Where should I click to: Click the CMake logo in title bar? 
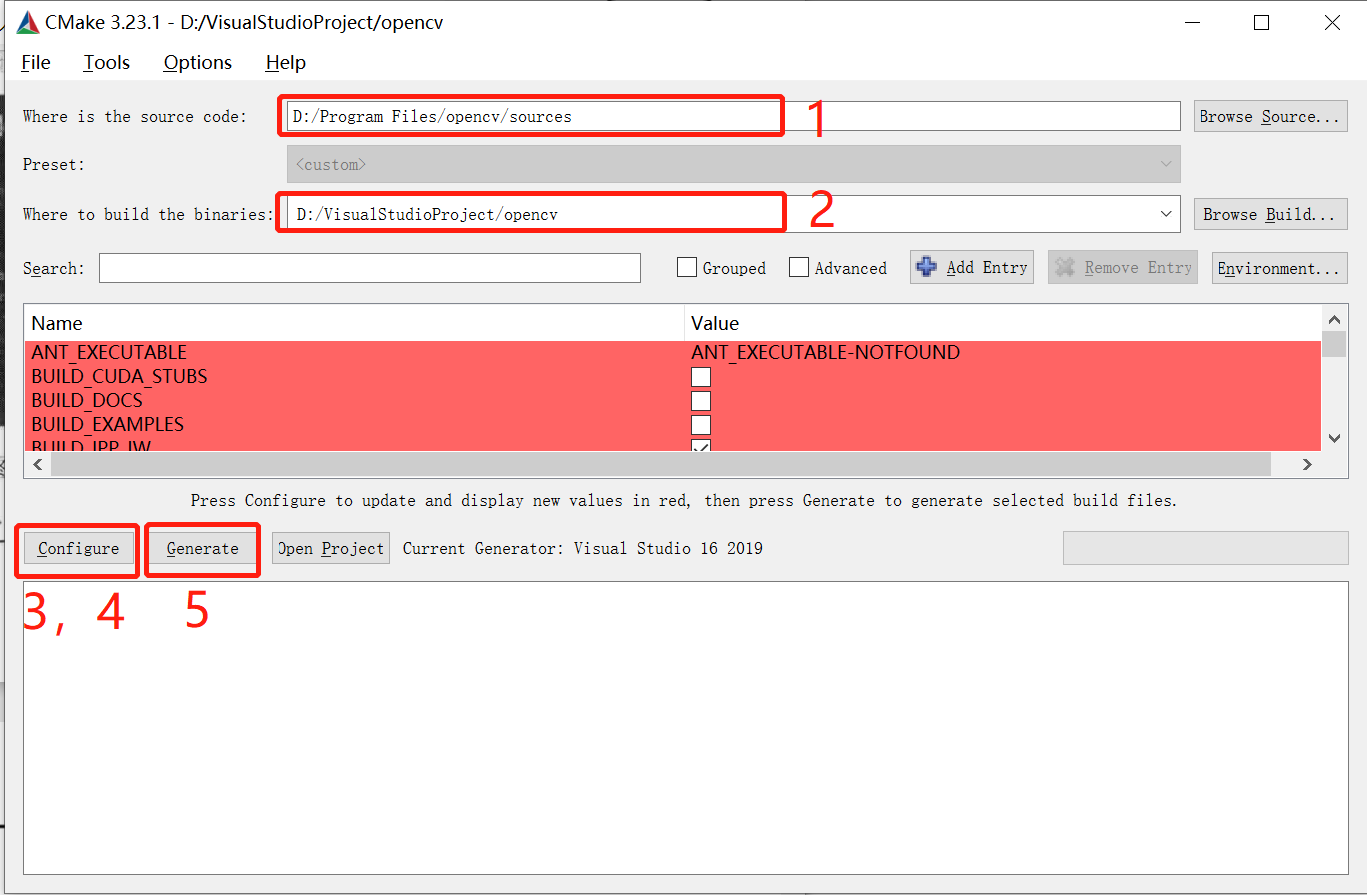click(27, 22)
